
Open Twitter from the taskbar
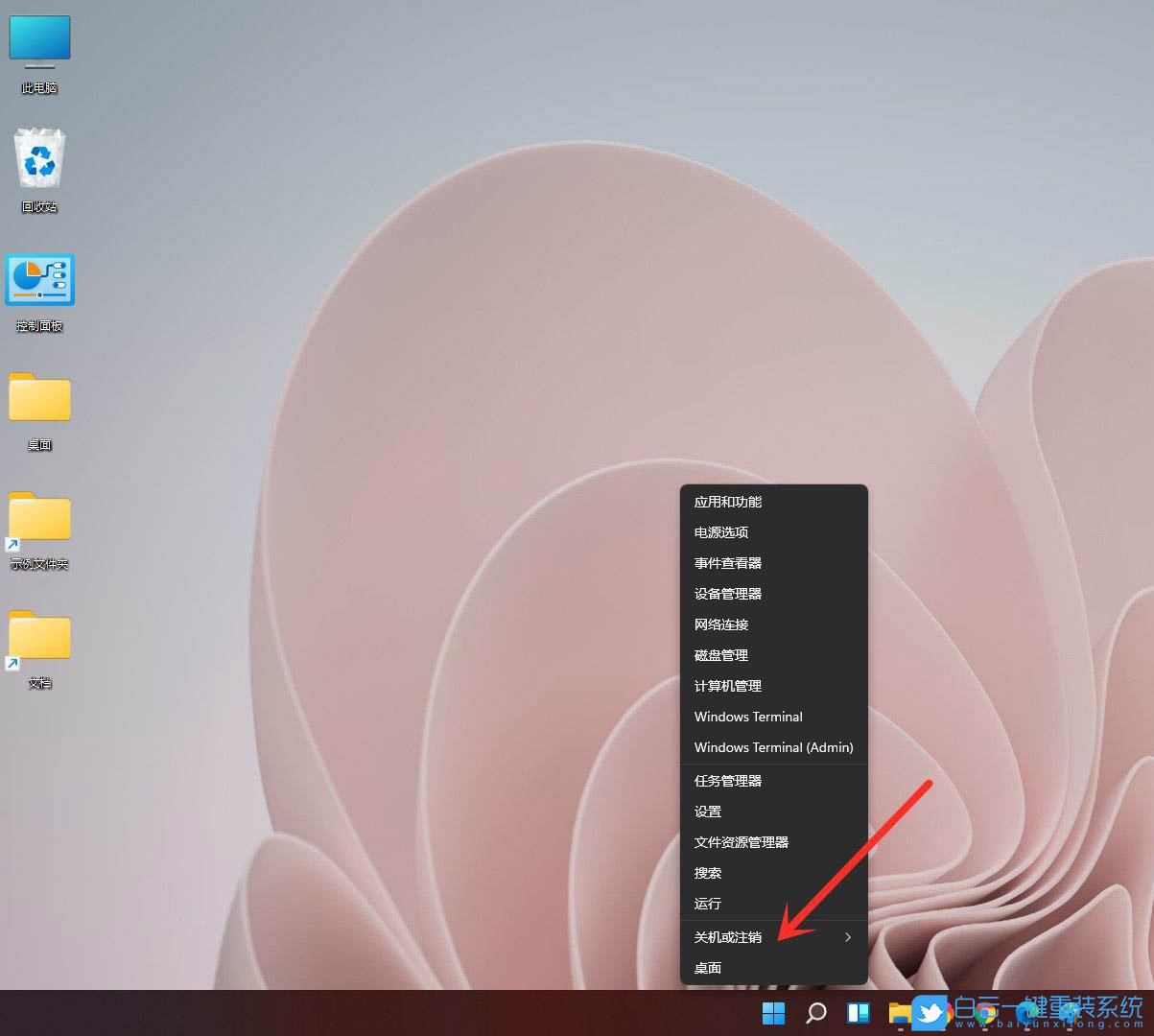929,1013
